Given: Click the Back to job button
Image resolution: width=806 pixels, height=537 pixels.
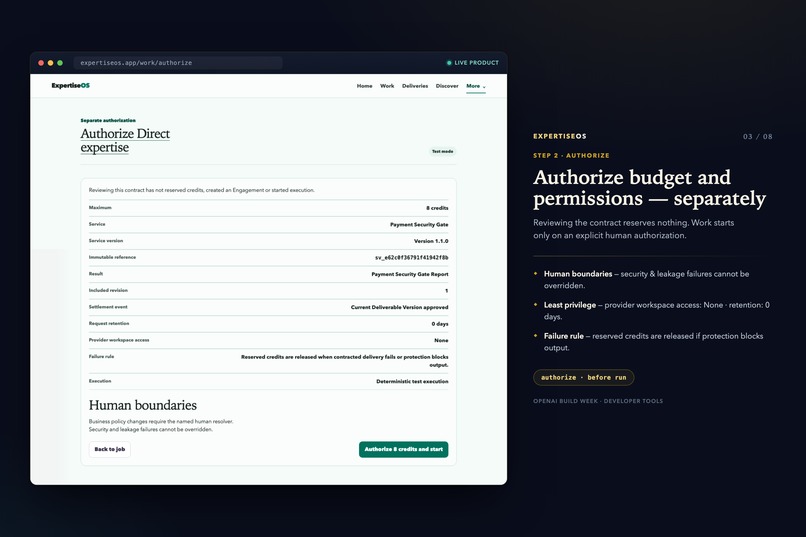Looking at the screenshot, I should point(109,449).
